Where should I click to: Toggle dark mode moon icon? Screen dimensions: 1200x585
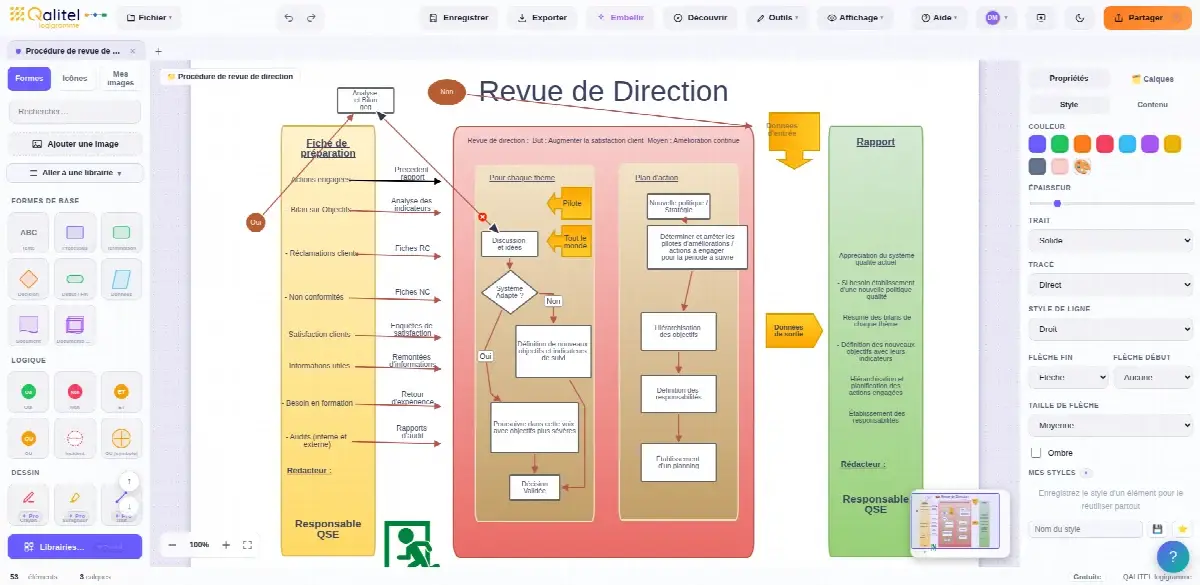pos(1079,18)
